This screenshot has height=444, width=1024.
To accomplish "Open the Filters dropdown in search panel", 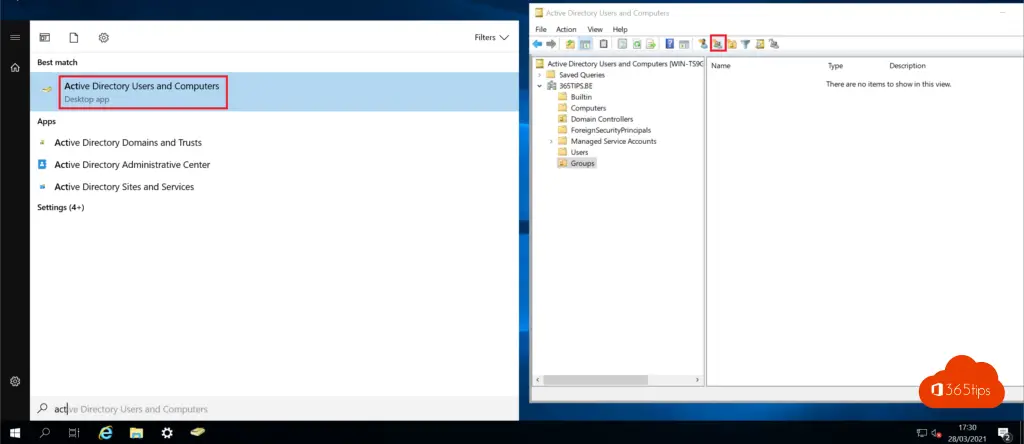I will (x=491, y=38).
